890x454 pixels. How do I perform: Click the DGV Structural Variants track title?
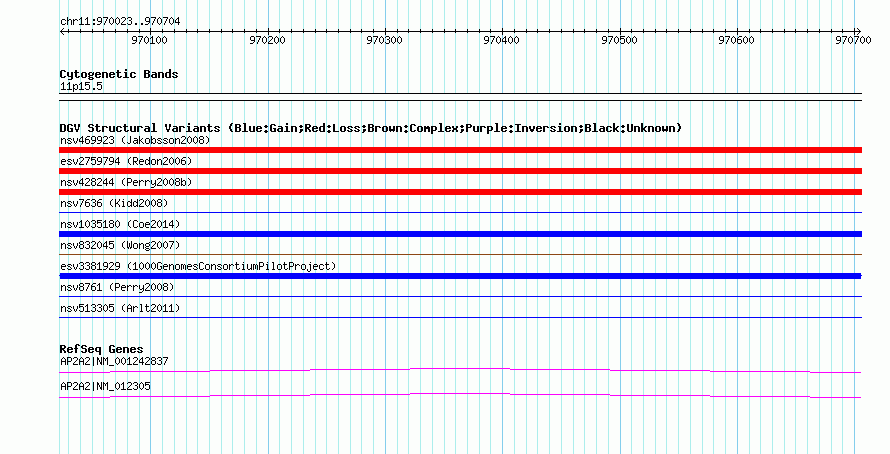[371, 128]
